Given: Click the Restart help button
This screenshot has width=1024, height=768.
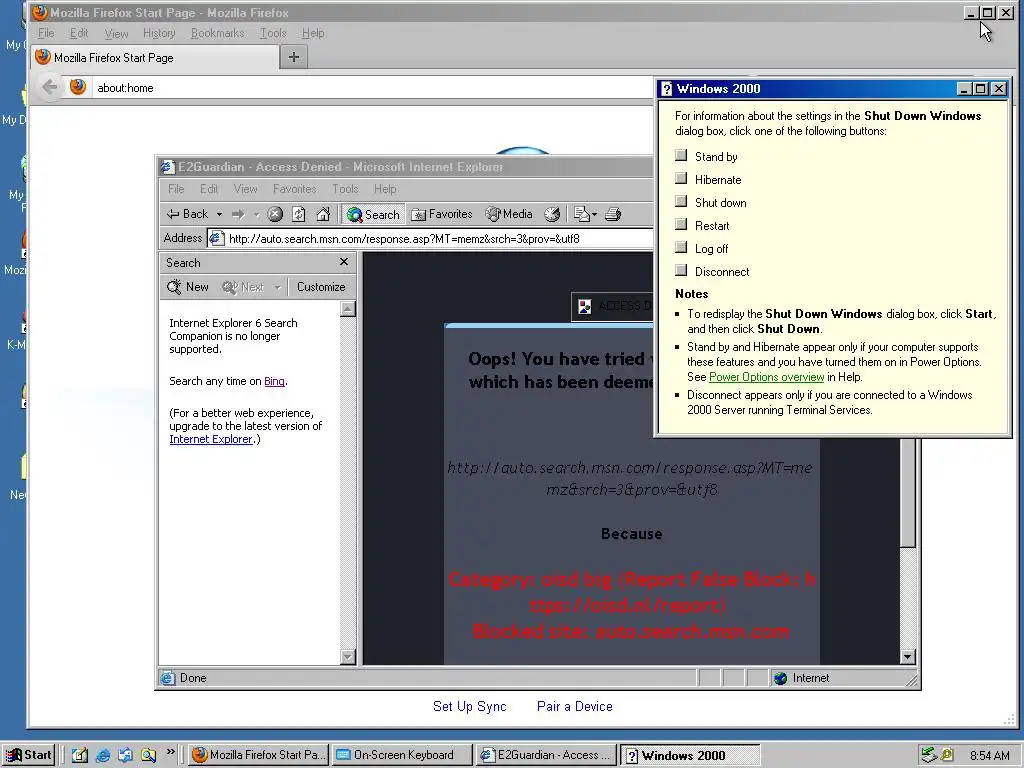Looking at the screenshot, I should 681,224.
